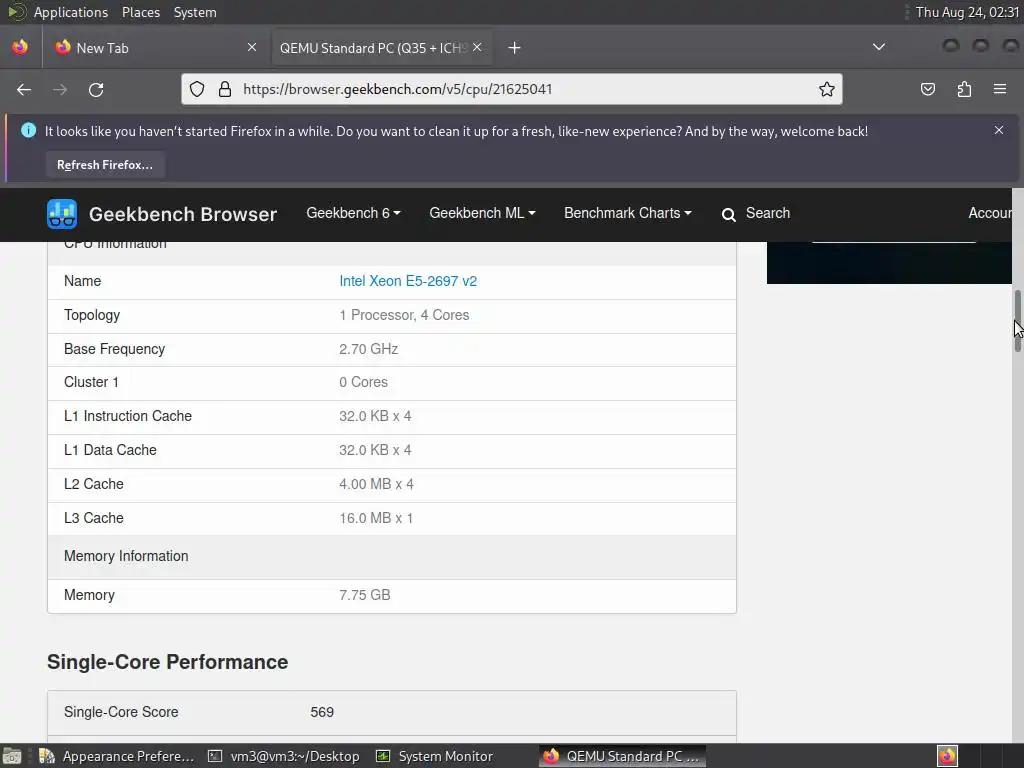This screenshot has width=1024, height=768.
Task: Bookmark page with the star icon
Action: click(827, 89)
